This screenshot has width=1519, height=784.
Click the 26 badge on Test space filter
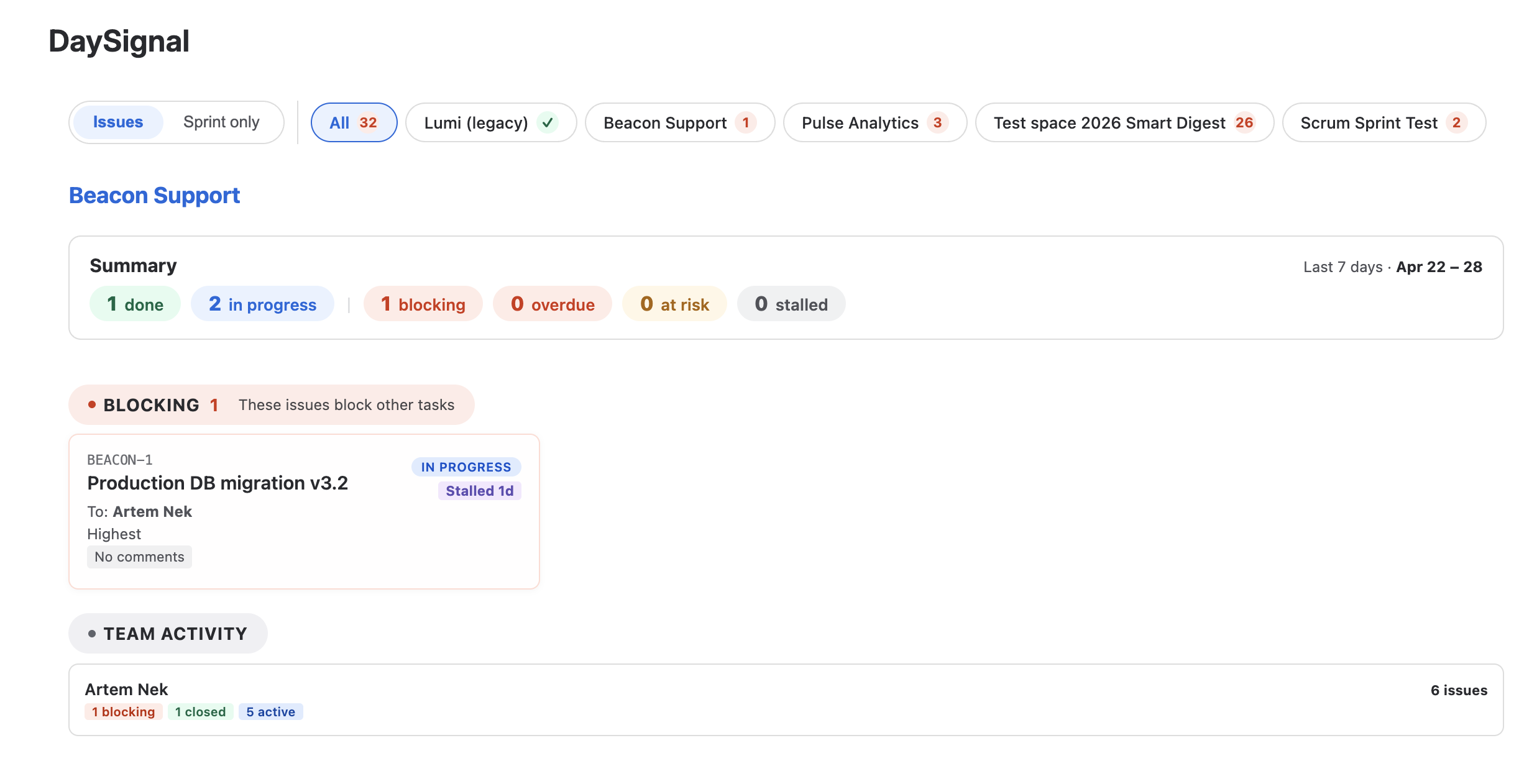click(x=1244, y=122)
